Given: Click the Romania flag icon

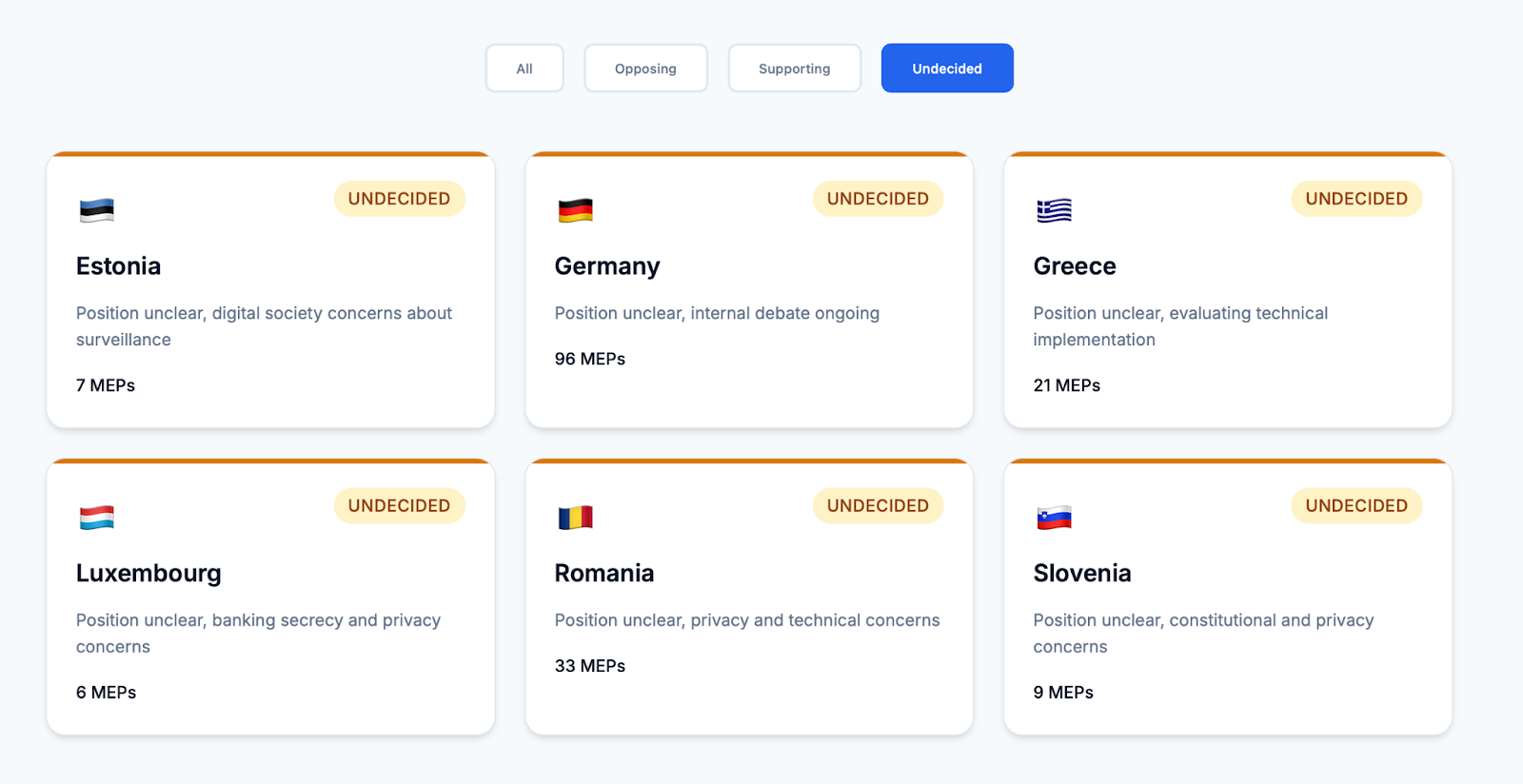Looking at the screenshot, I should tap(576, 518).
